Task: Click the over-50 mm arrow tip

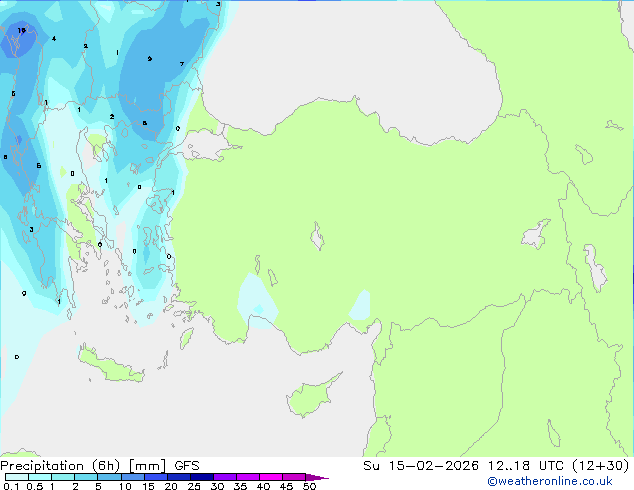Action: 317,477
